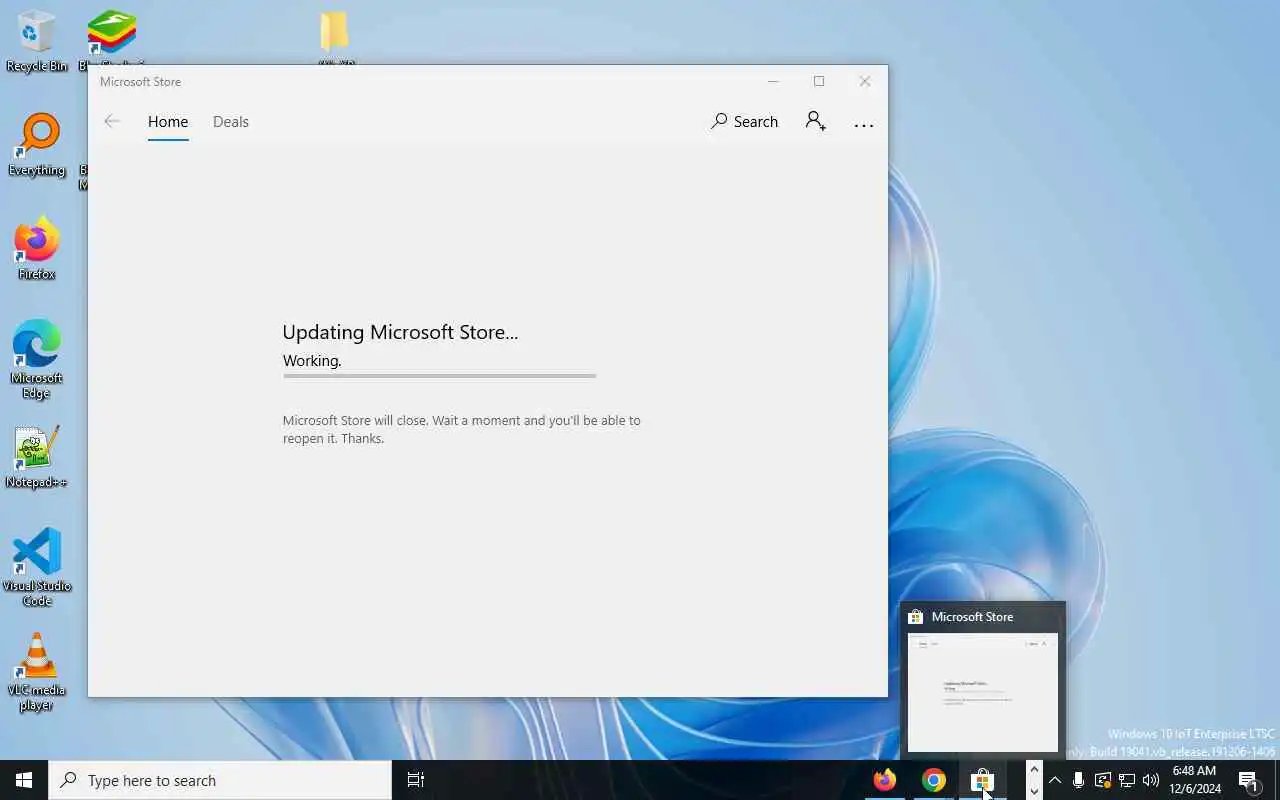The image size is (1280, 800).
Task: Click the network tray icon
Action: coord(1127,780)
